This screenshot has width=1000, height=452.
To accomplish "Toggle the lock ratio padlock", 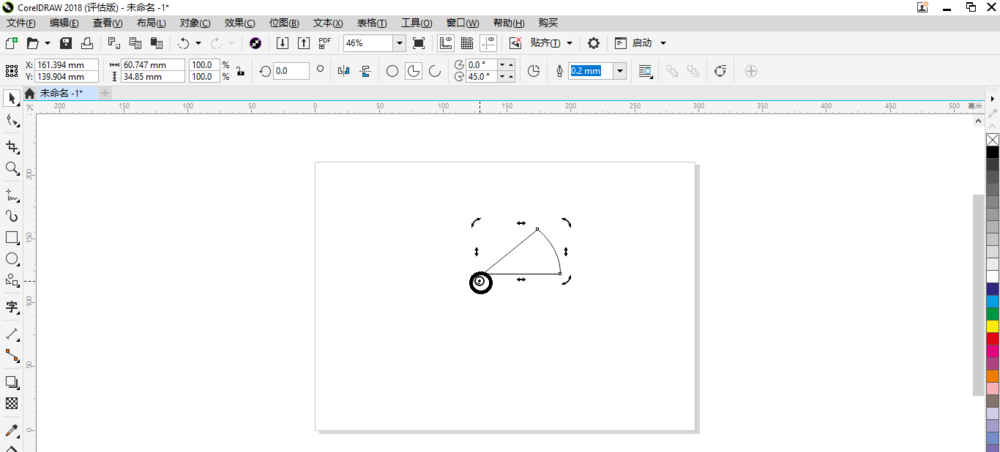I will point(240,71).
